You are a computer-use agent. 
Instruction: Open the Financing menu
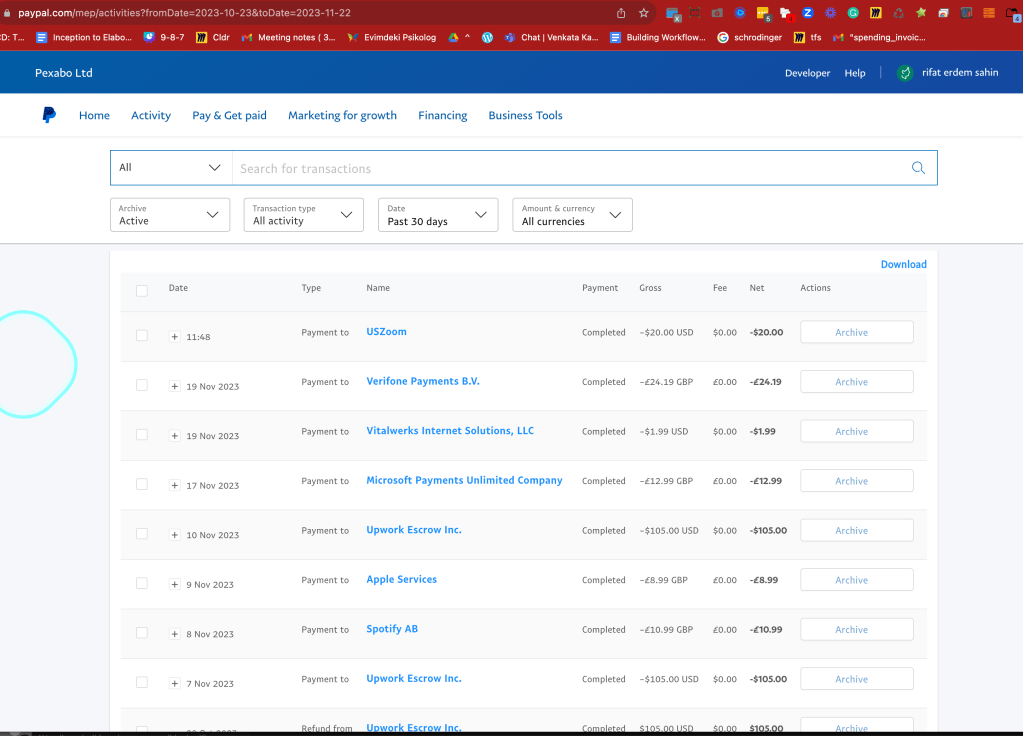click(442, 115)
